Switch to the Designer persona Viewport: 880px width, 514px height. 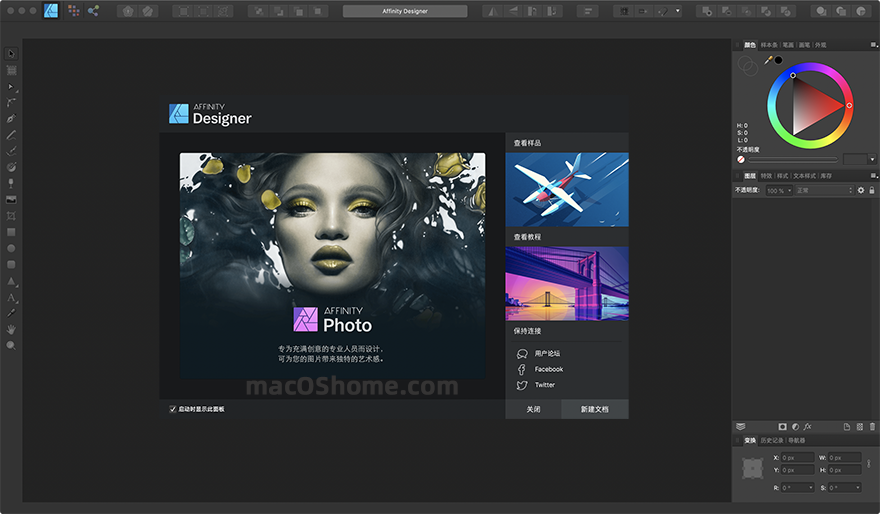(51, 11)
